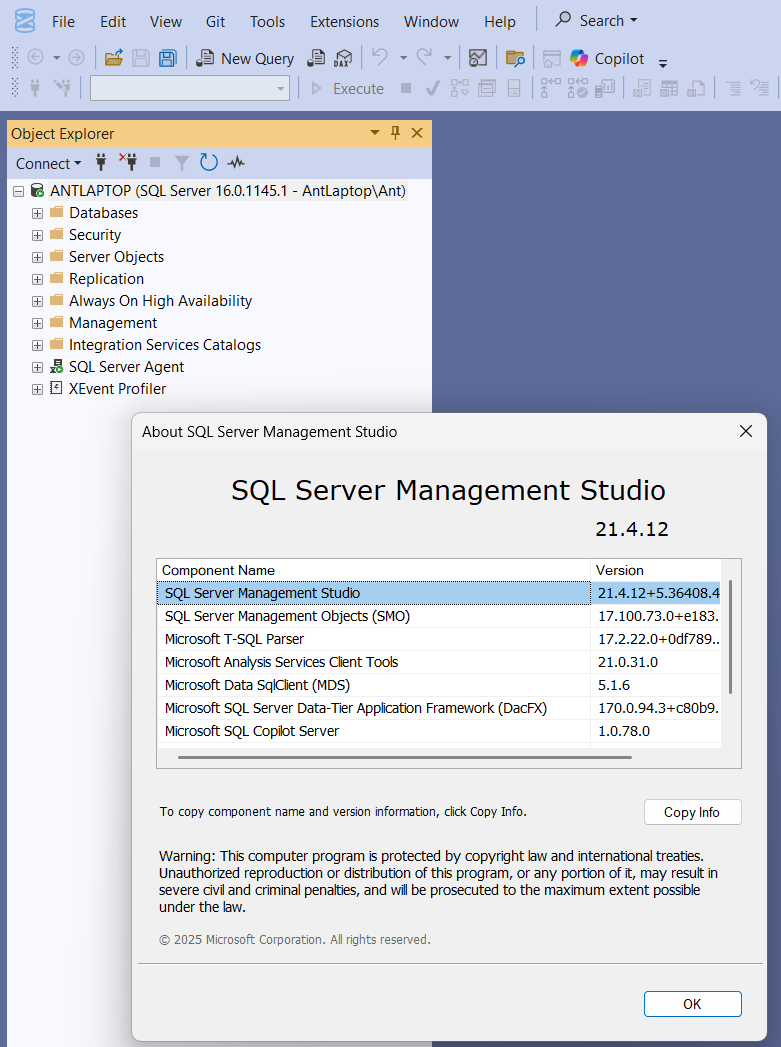The image size is (781, 1047).
Task: Open the Copilot panel from the toolbar
Action: click(608, 58)
